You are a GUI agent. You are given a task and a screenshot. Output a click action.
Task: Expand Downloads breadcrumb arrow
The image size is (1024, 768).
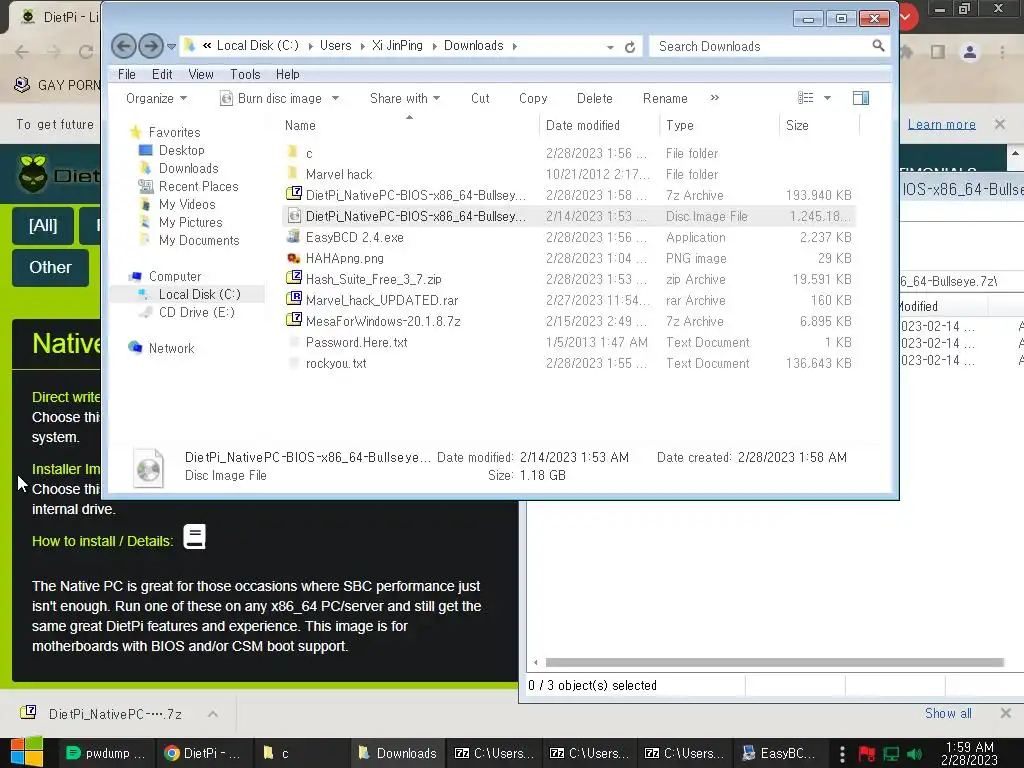coord(515,46)
